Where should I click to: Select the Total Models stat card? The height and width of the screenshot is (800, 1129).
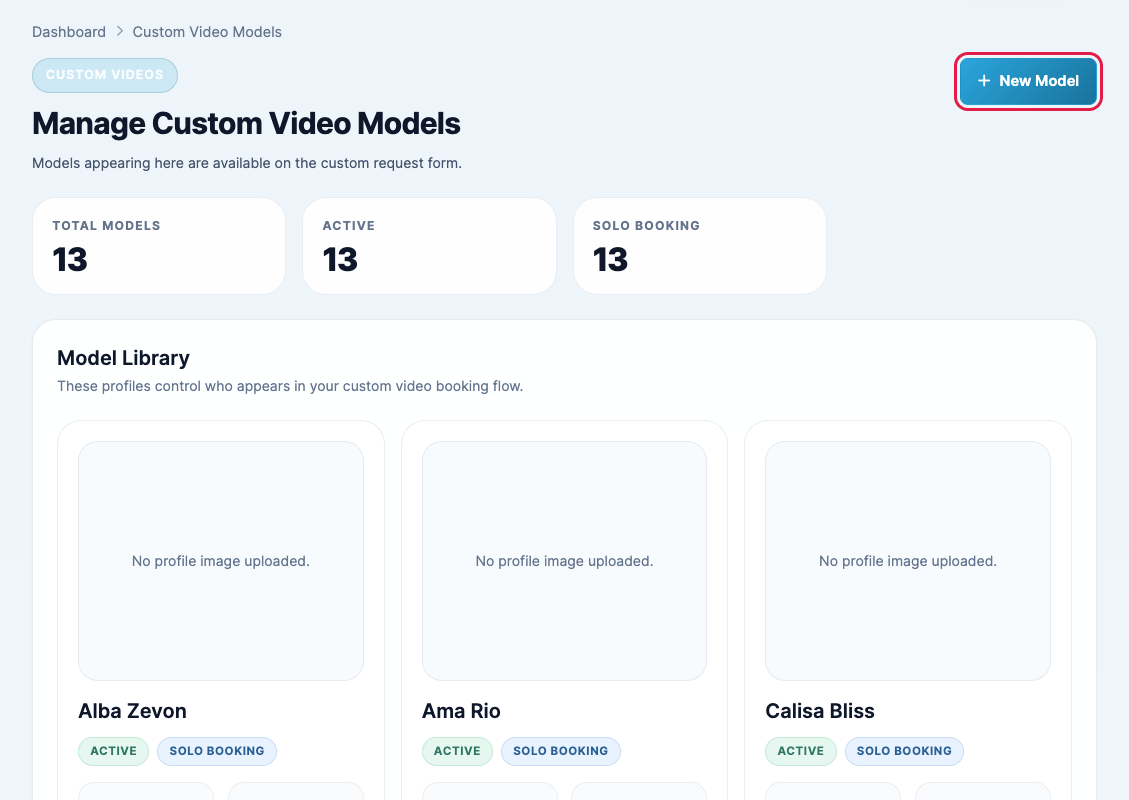pos(158,246)
